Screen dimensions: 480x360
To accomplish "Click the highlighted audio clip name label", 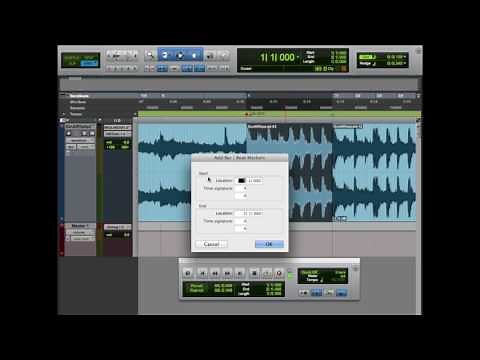I will click(262, 127).
